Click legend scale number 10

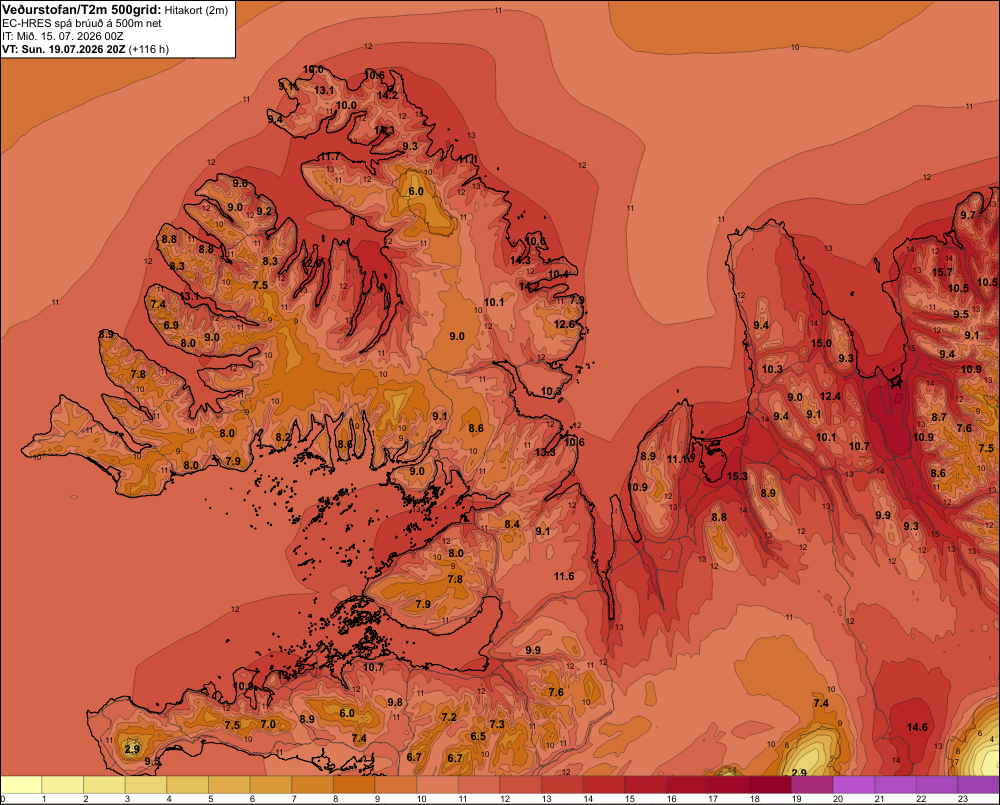coord(422,799)
